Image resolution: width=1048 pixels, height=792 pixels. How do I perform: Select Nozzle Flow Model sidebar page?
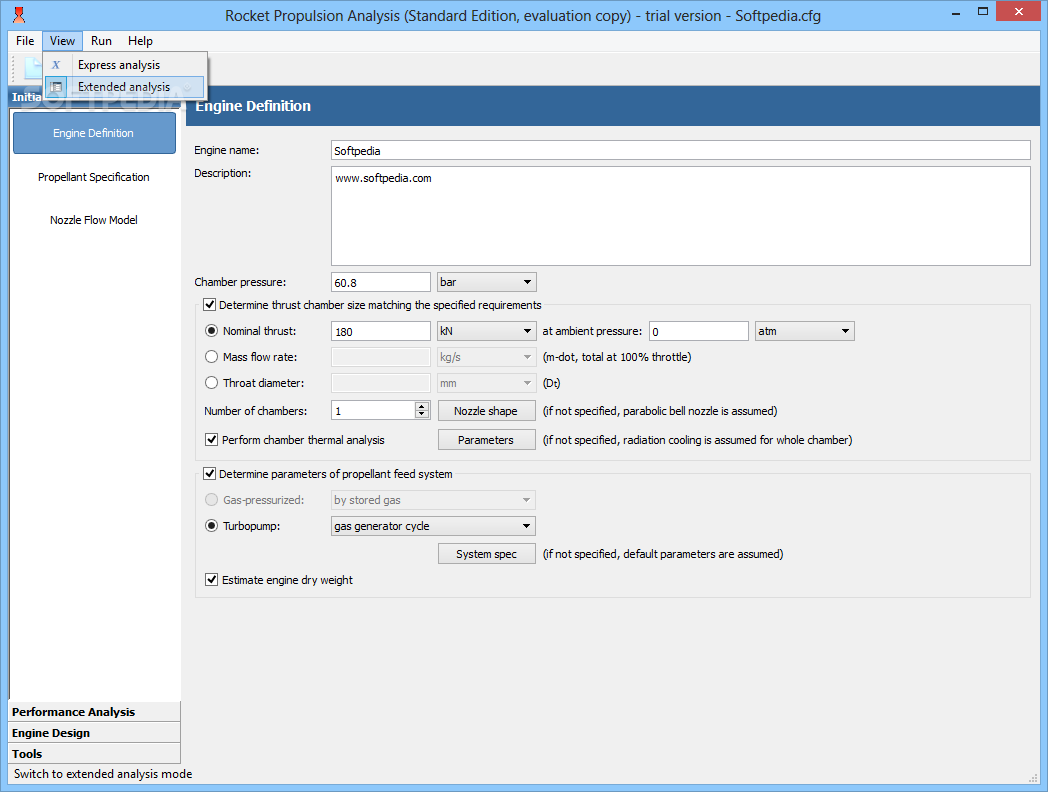[x=94, y=220]
